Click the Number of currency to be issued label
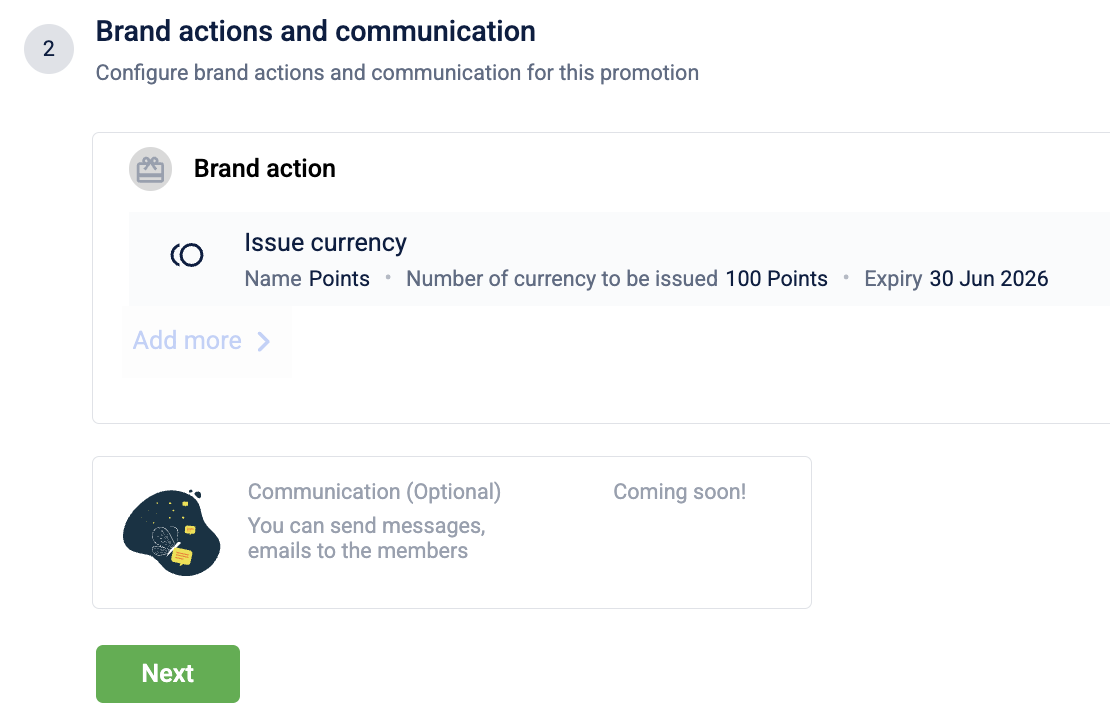The image size is (1110, 726). pyautogui.click(x=562, y=279)
